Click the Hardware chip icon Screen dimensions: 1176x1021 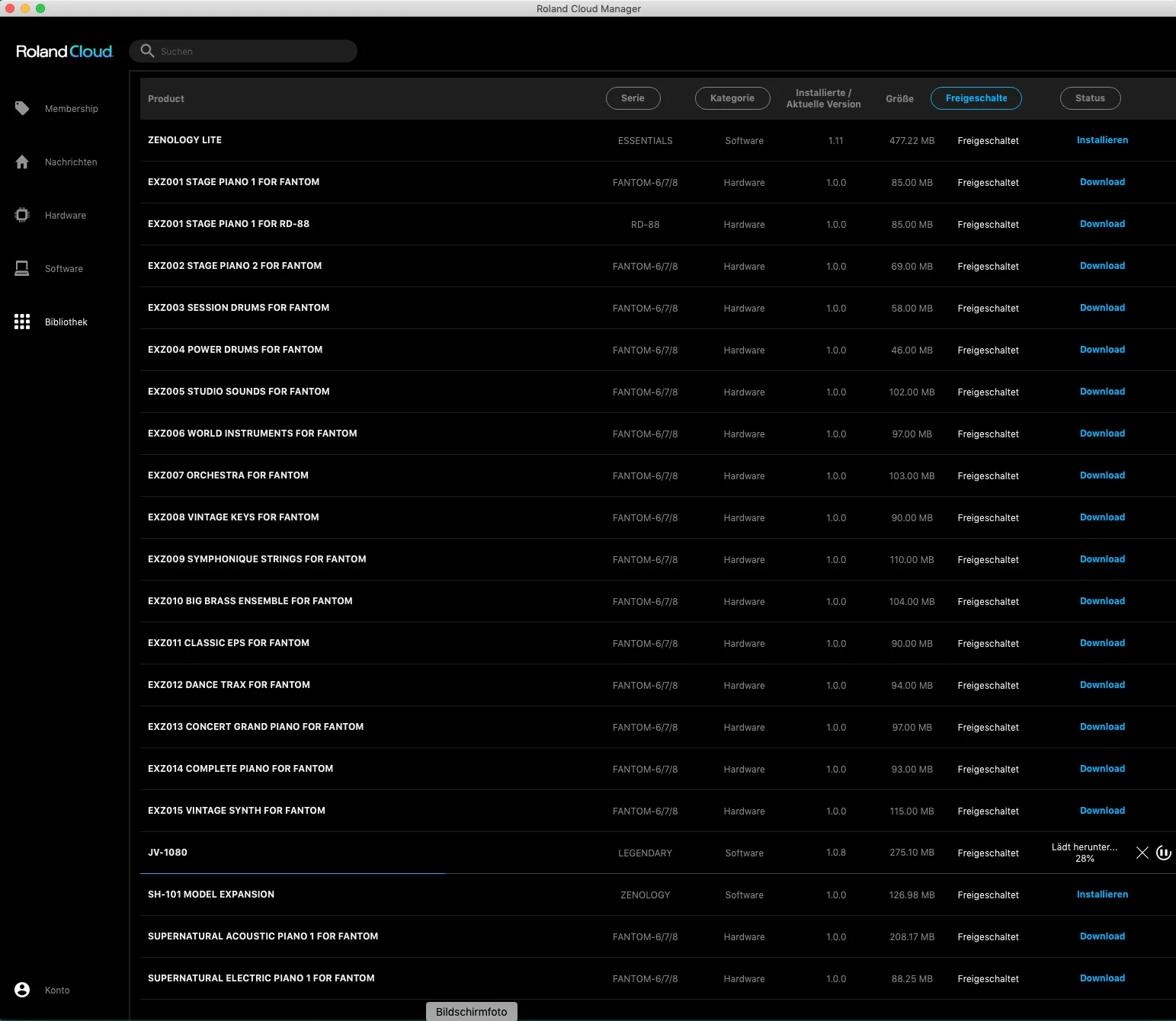click(22, 215)
